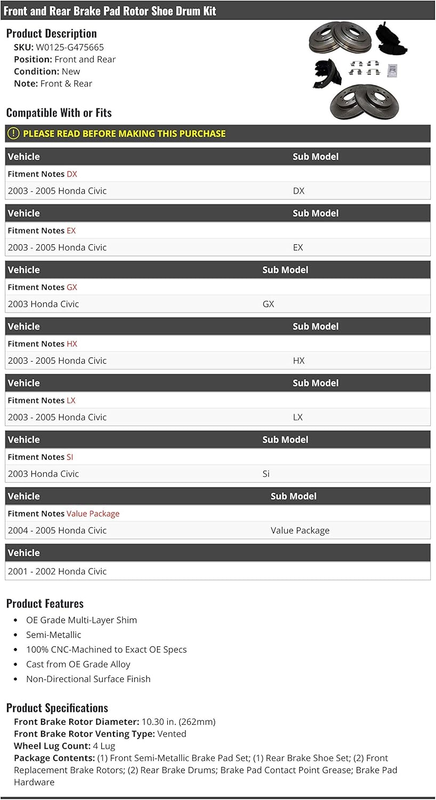This screenshot has height=800, width=436.
Task: Open the LX fitment notes link
Action: pos(71,401)
